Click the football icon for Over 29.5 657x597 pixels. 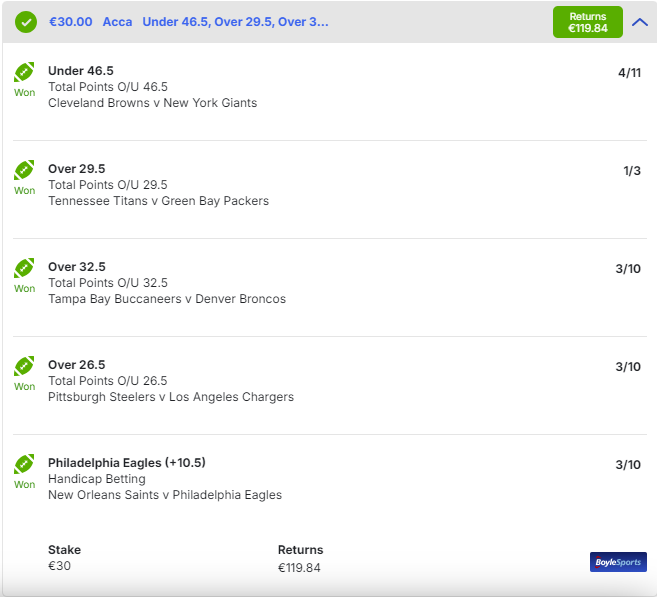24,170
